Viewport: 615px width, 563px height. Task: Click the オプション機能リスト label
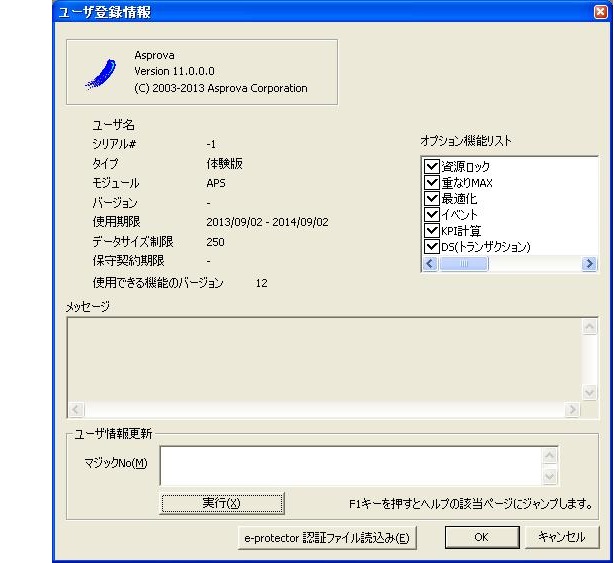(466, 140)
